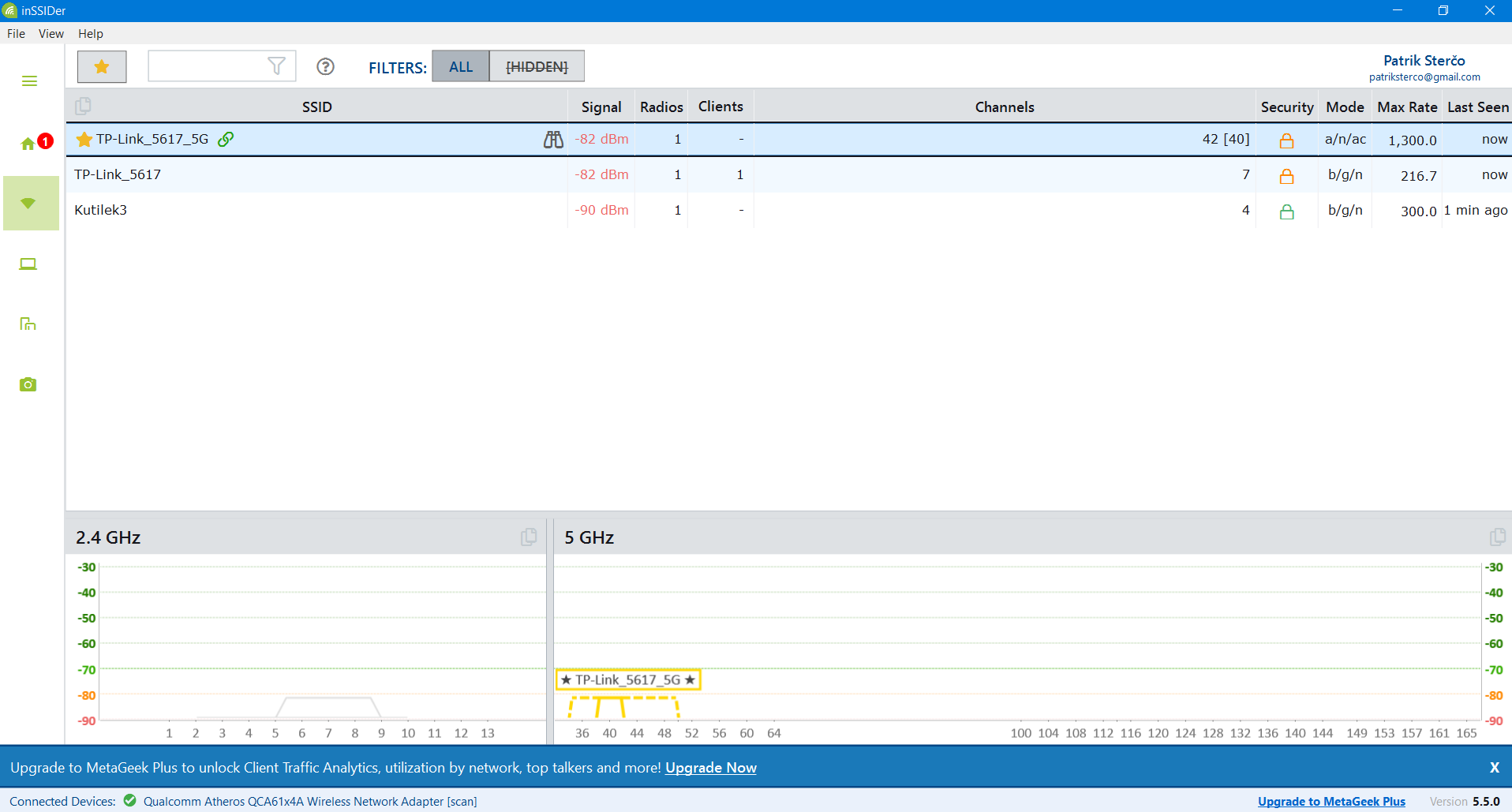Sort networks by Signal column header
Screen dimensions: 1512x812
point(601,107)
